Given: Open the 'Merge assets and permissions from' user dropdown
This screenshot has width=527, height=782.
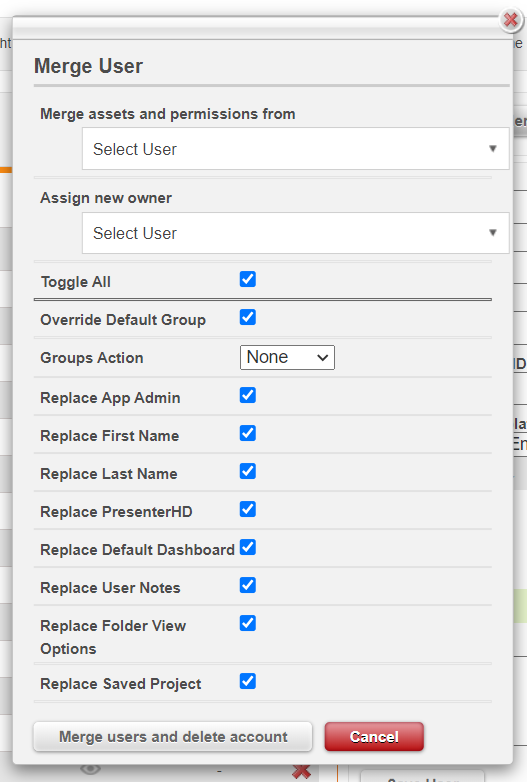Looking at the screenshot, I should (296, 149).
